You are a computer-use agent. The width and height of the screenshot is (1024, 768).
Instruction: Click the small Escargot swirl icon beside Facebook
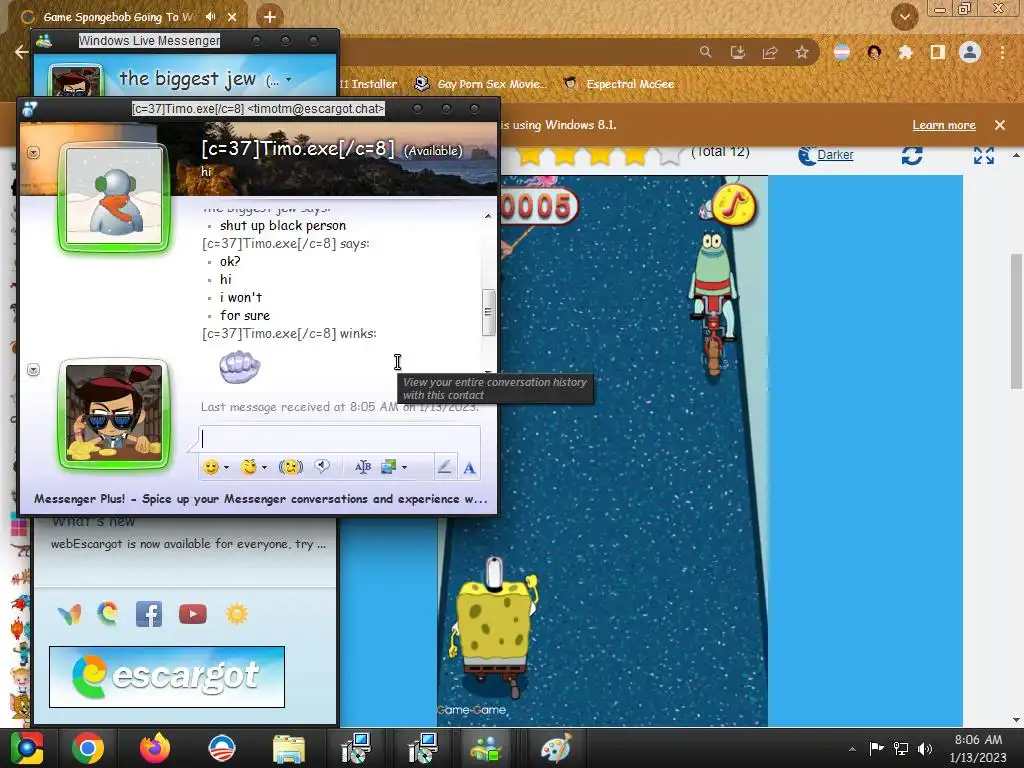(x=108, y=614)
